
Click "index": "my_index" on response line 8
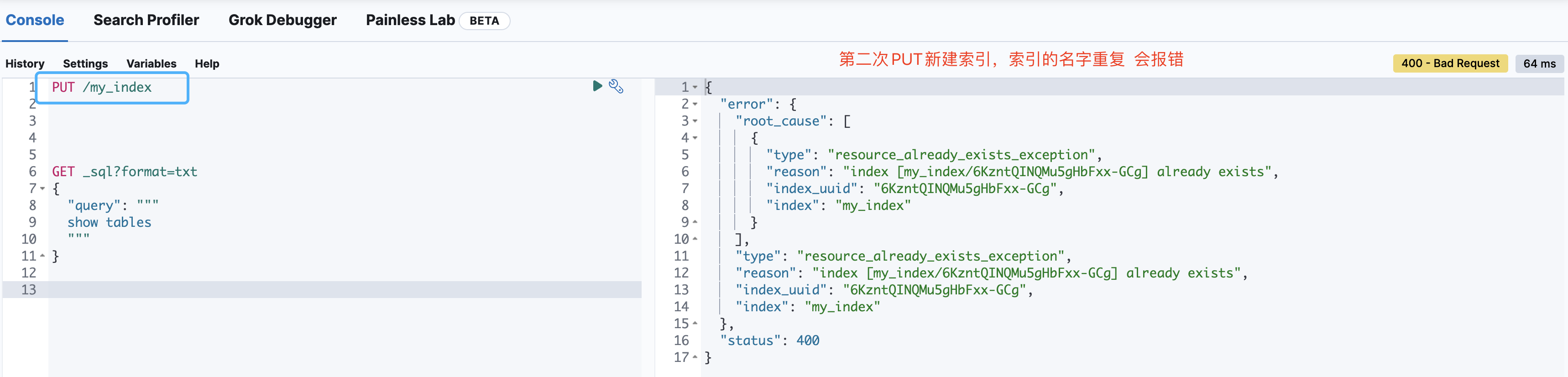click(x=839, y=206)
